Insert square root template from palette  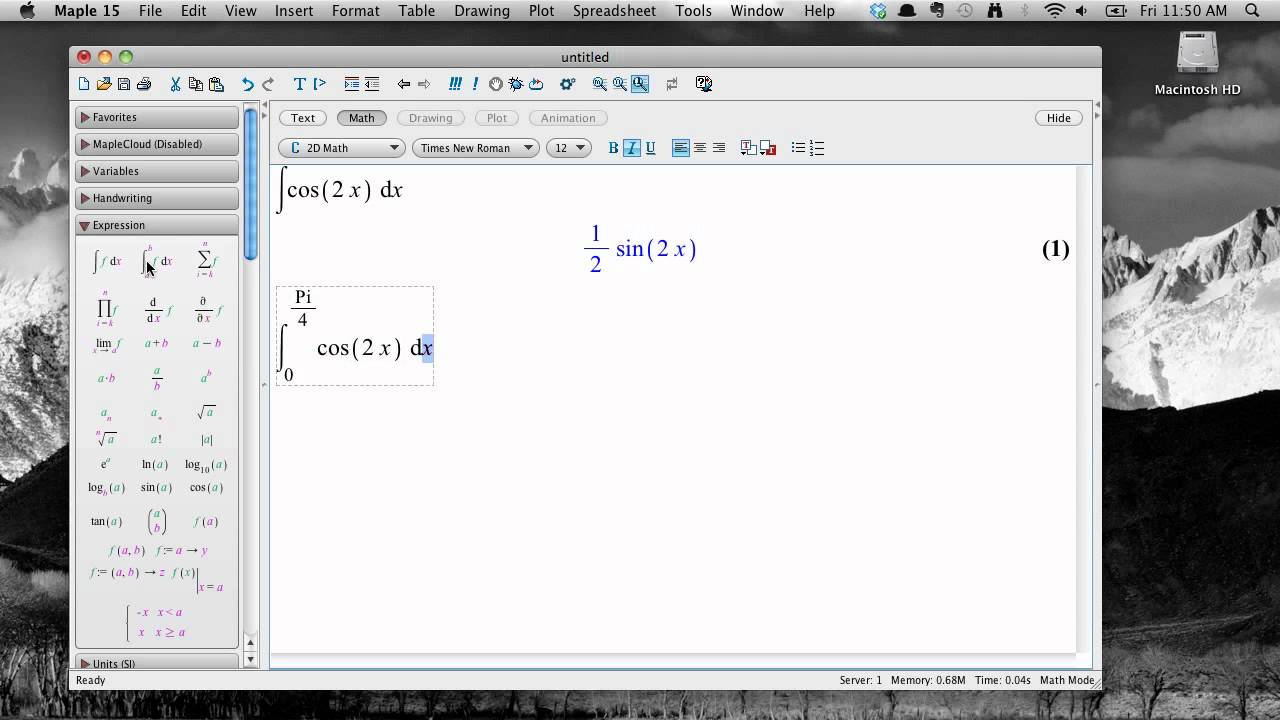click(x=205, y=412)
